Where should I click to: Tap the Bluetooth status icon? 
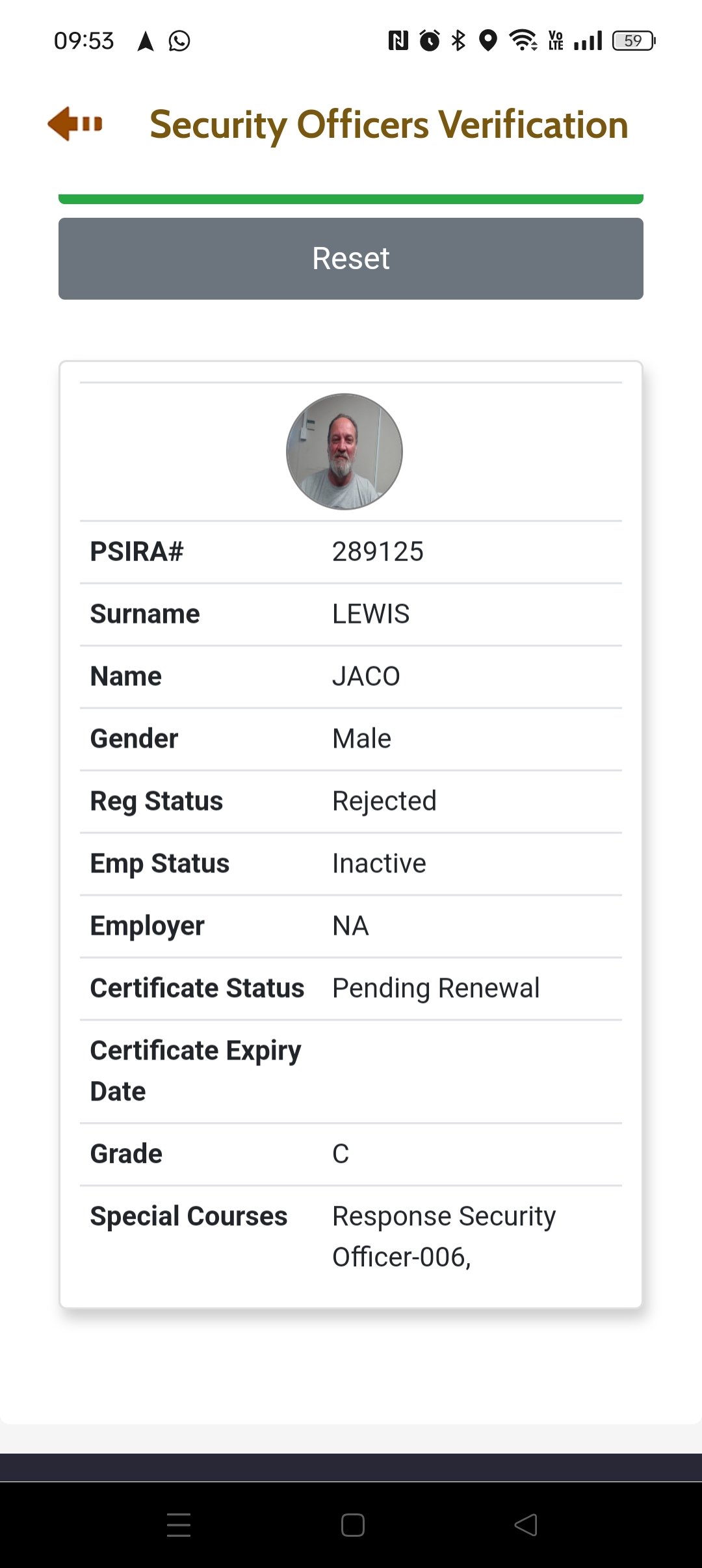pos(458,41)
